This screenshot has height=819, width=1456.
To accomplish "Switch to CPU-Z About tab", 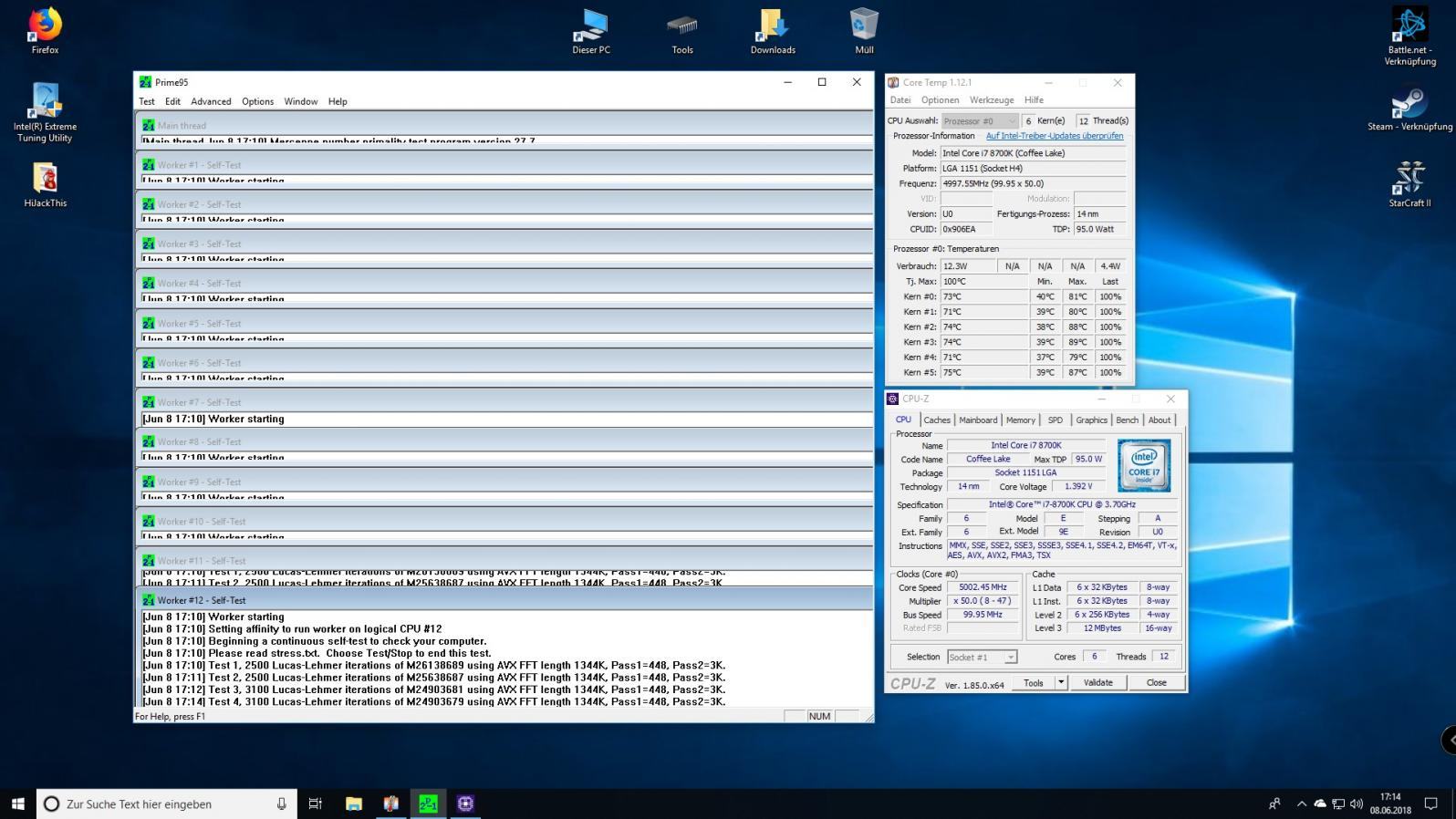I will [1160, 420].
